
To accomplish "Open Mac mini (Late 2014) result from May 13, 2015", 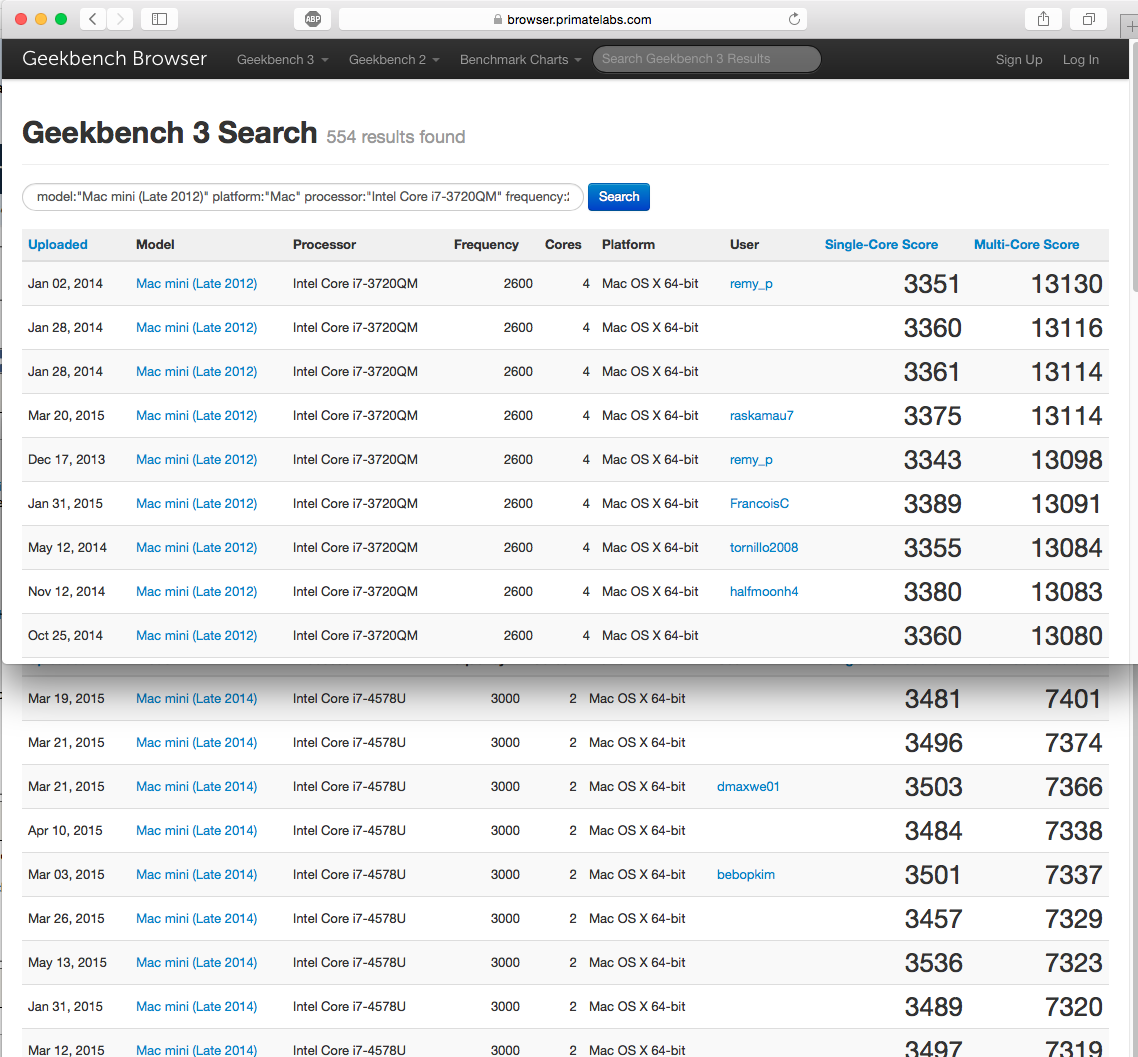I will (197, 963).
